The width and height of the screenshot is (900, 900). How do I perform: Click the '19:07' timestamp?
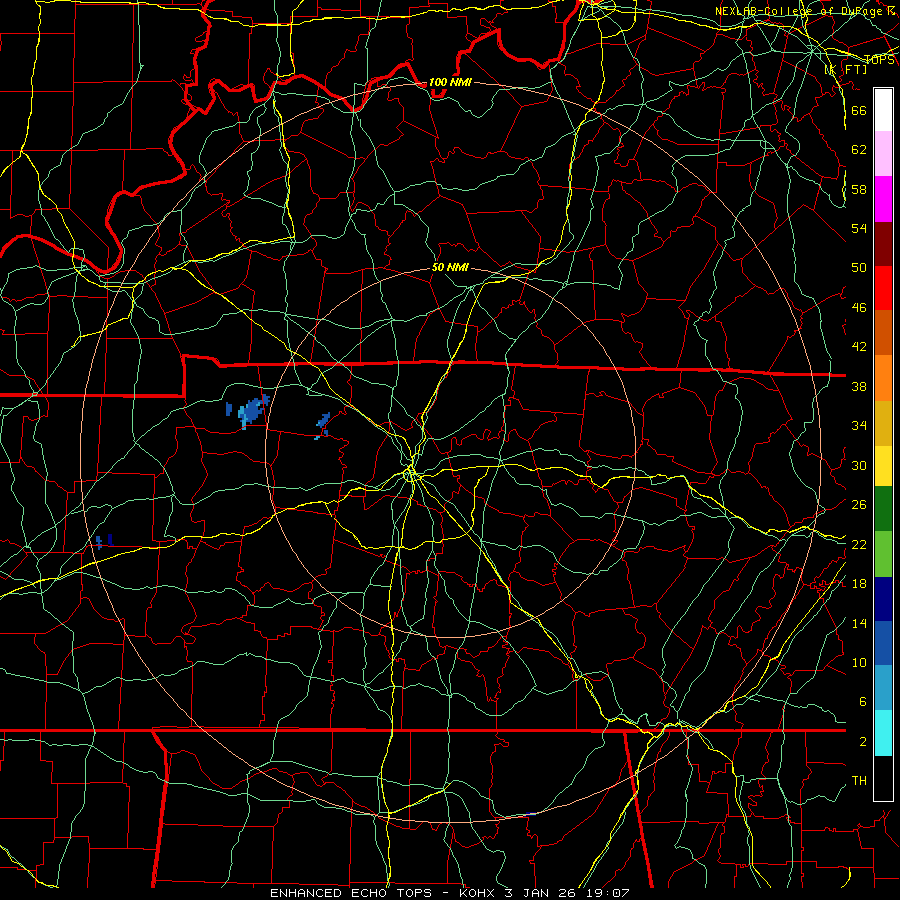point(608,893)
